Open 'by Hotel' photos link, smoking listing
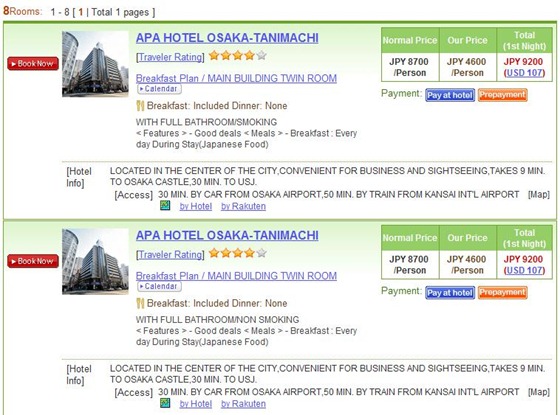This screenshot has width=560, height=415. coord(196,206)
